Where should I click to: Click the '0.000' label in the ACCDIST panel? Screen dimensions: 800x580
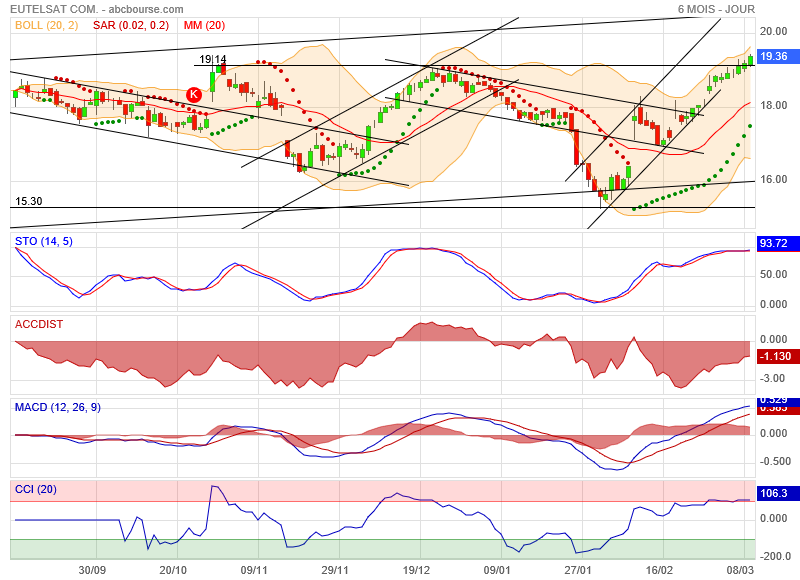click(773, 339)
